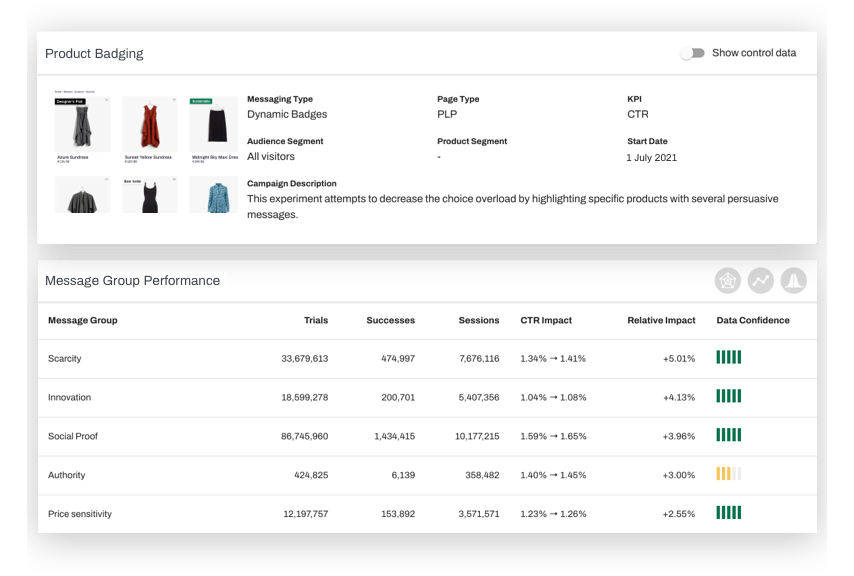Screen dimensions: 854x576
Task: Open the radar chart view icon
Action: click(728, 281)
